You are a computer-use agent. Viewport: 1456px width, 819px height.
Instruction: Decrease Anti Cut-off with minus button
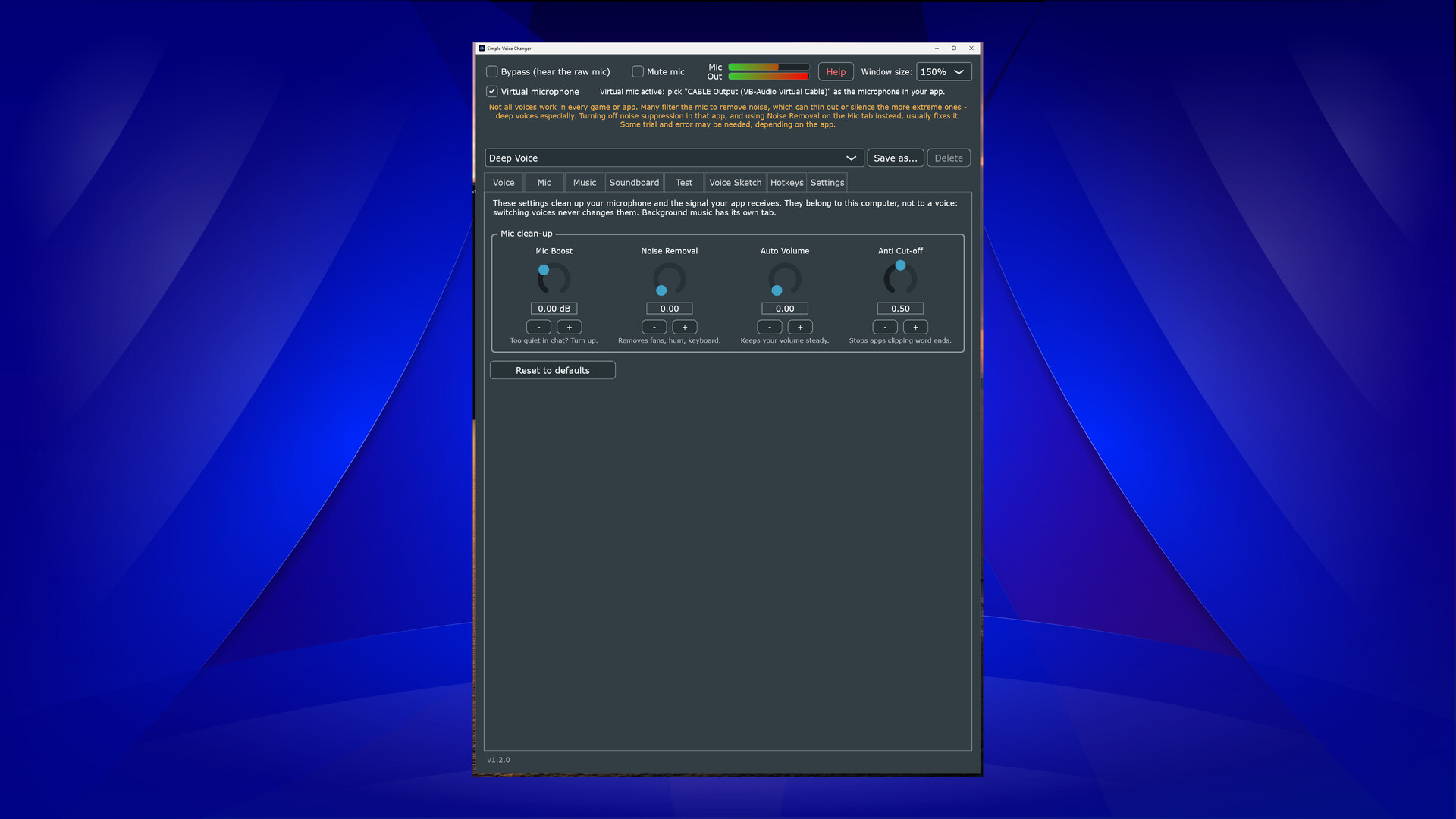[885, 328]
